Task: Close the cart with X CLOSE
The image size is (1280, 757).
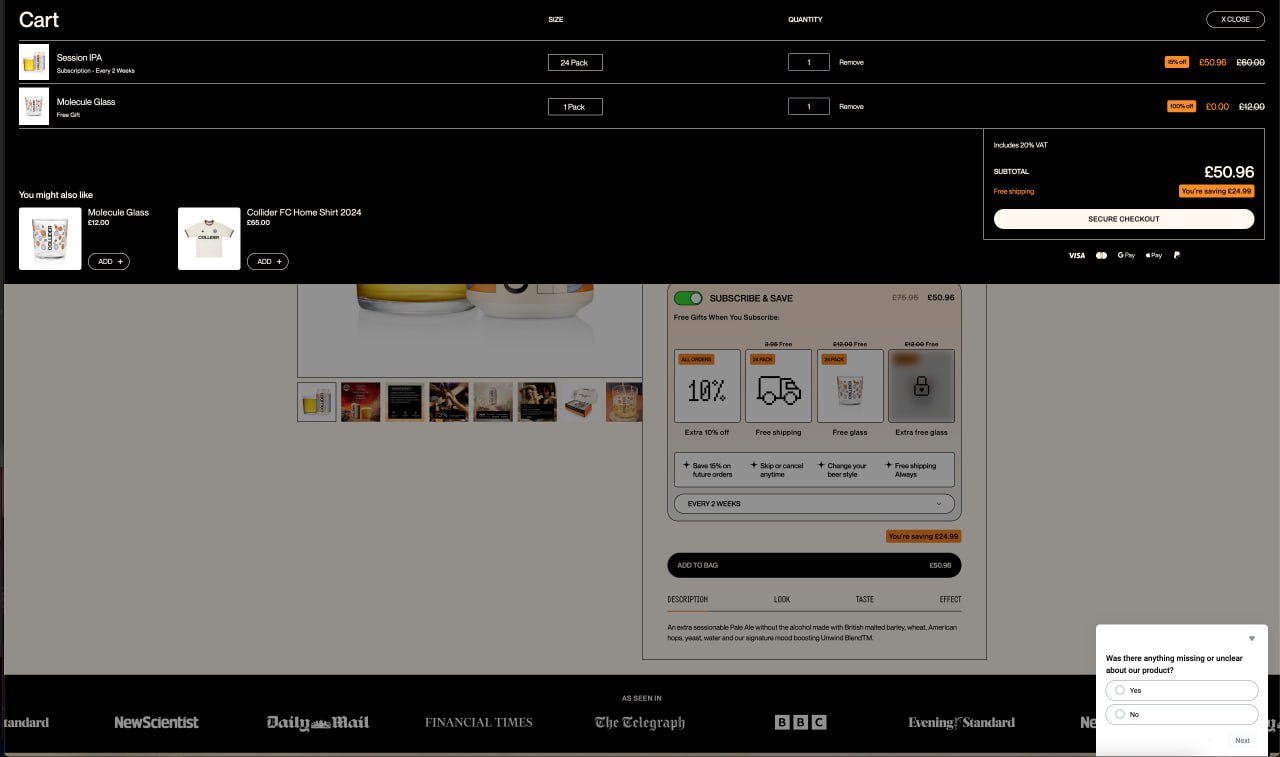Action: point(1235,19)
